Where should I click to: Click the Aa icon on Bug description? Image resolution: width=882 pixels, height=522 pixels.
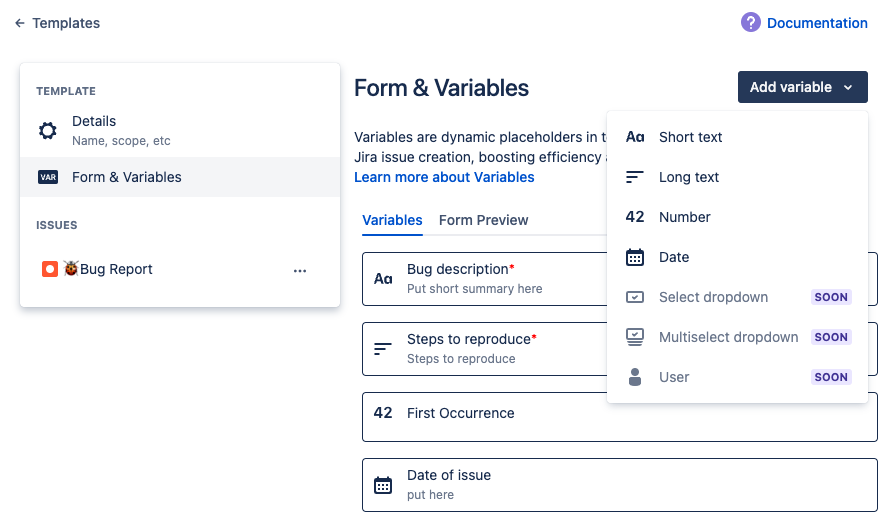[383, 279]
